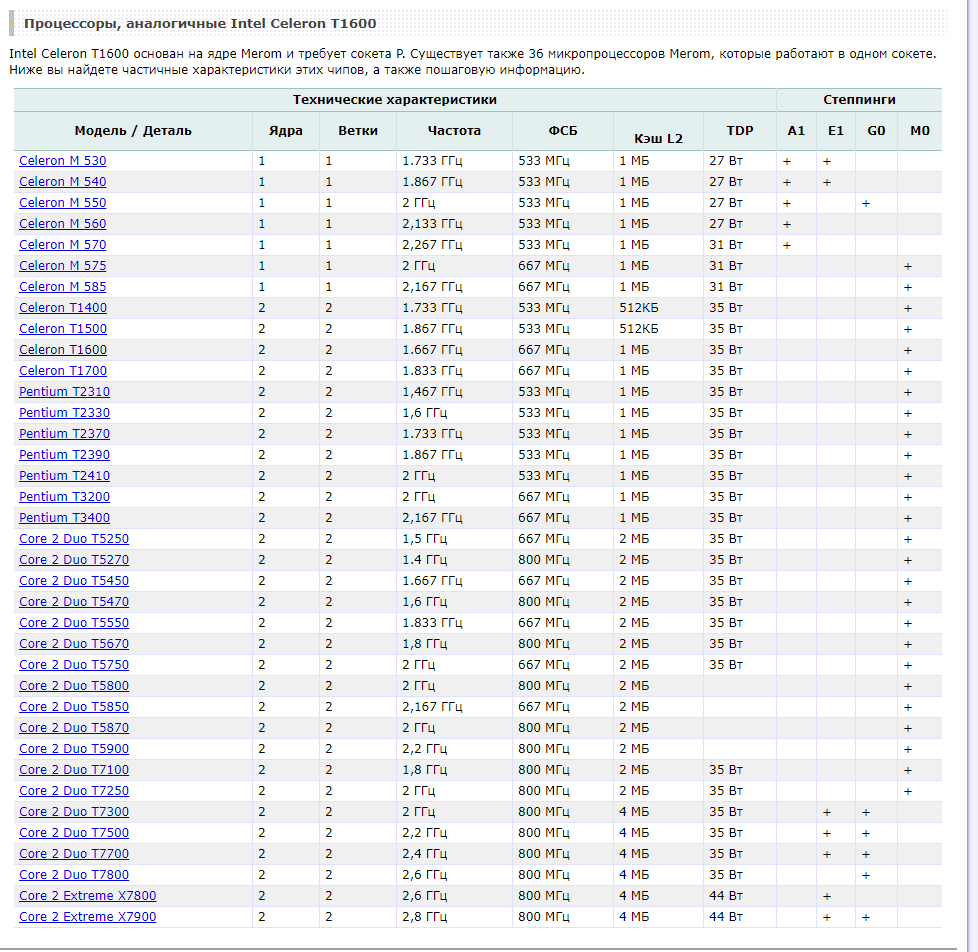Open the Core 2 Duo T7500 link

(x=74, y=833)
